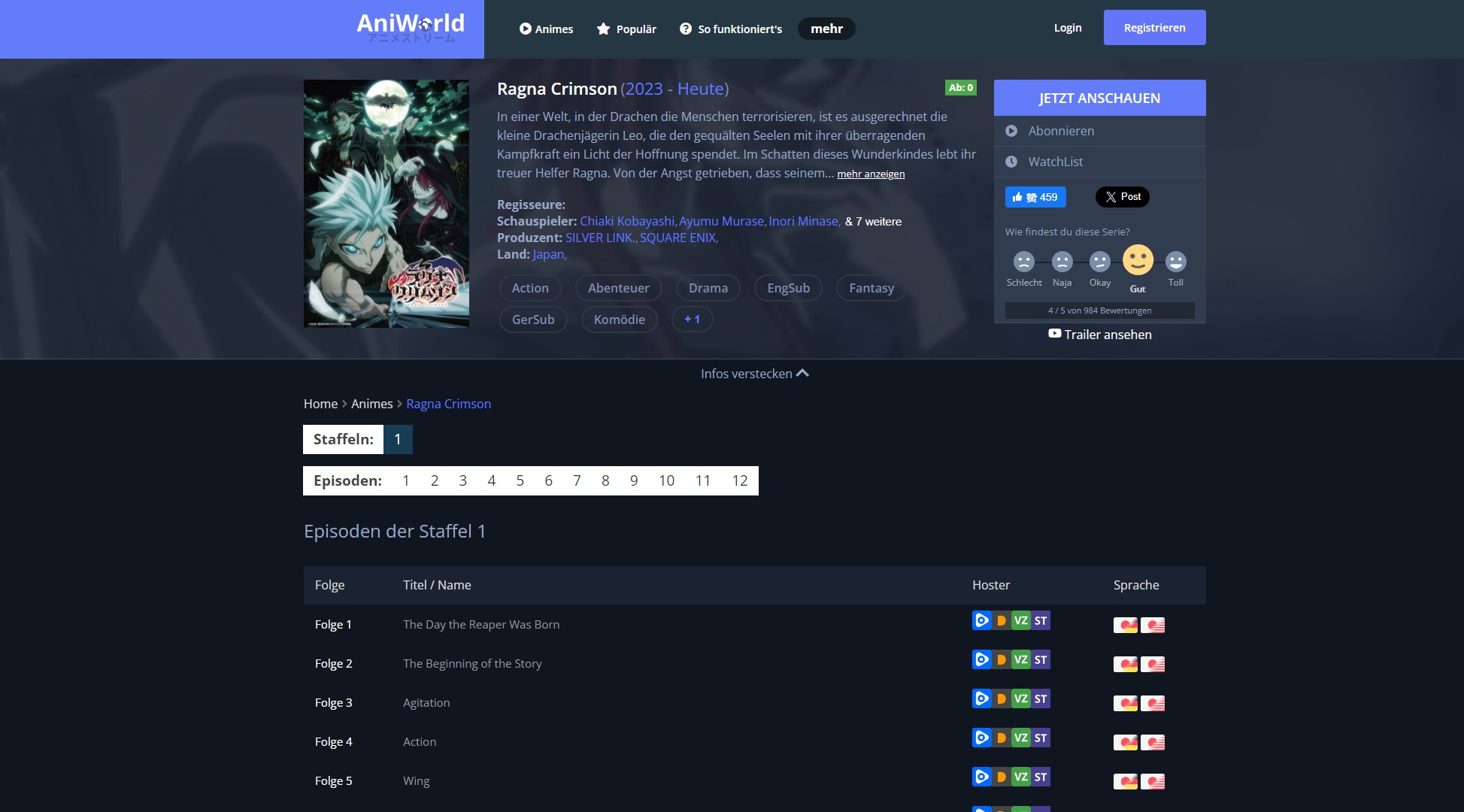Image resolution: width=1464 pixels, height=812 pixels.
Task: Choose the English subtitle flag for Folge 1
Action: (1152, 625)
